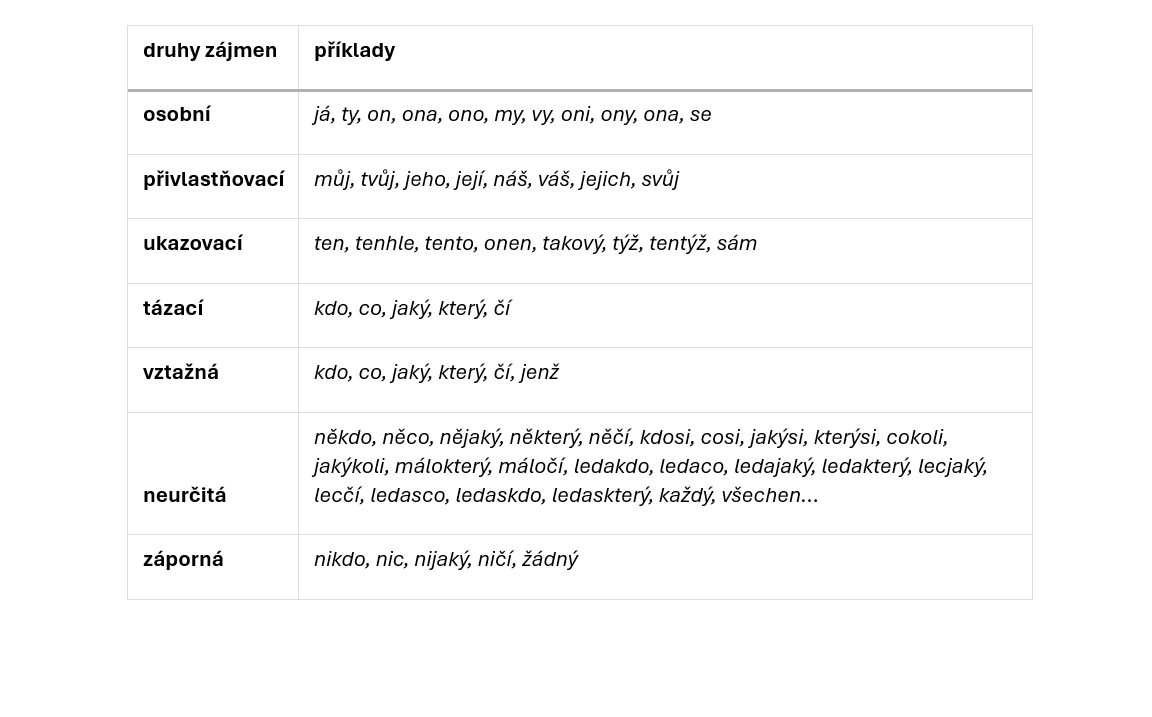Click the word "málokterý" in the neurčitá examples

click(x=441, y=466)
